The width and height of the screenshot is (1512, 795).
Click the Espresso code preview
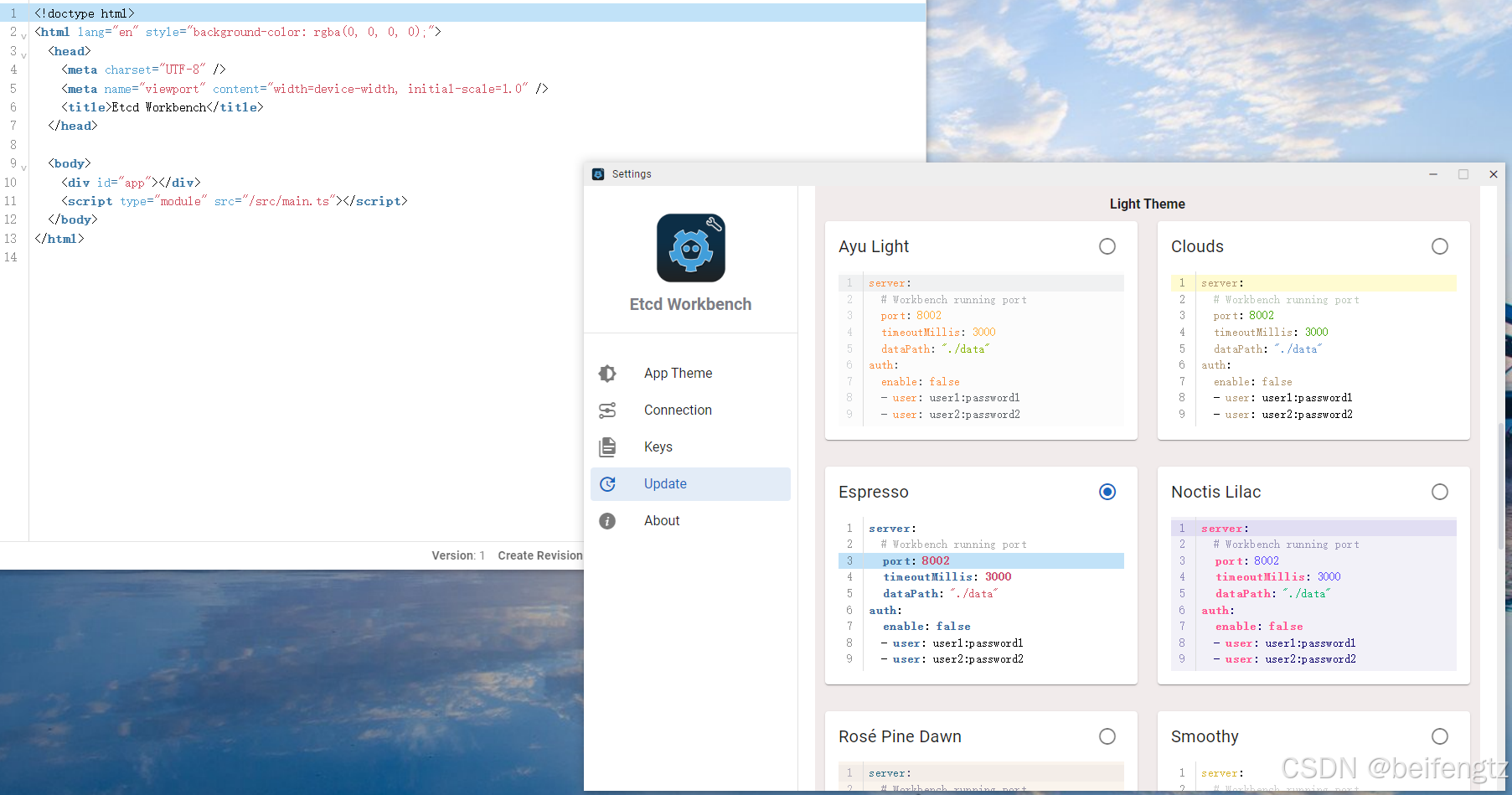pos(981,594)
